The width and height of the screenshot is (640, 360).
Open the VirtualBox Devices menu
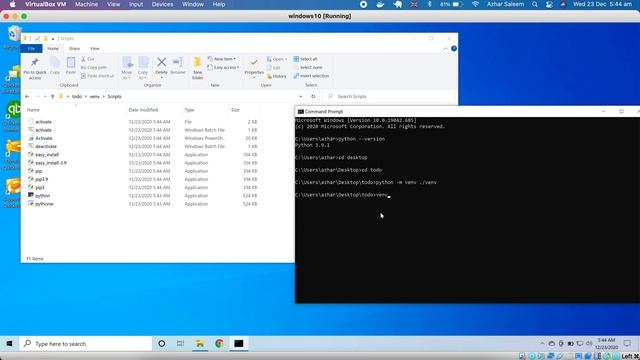162,4
